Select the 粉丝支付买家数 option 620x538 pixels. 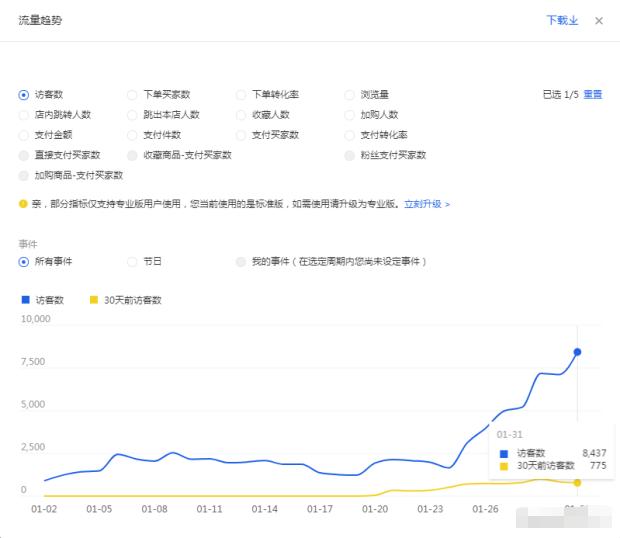(350, 155)
